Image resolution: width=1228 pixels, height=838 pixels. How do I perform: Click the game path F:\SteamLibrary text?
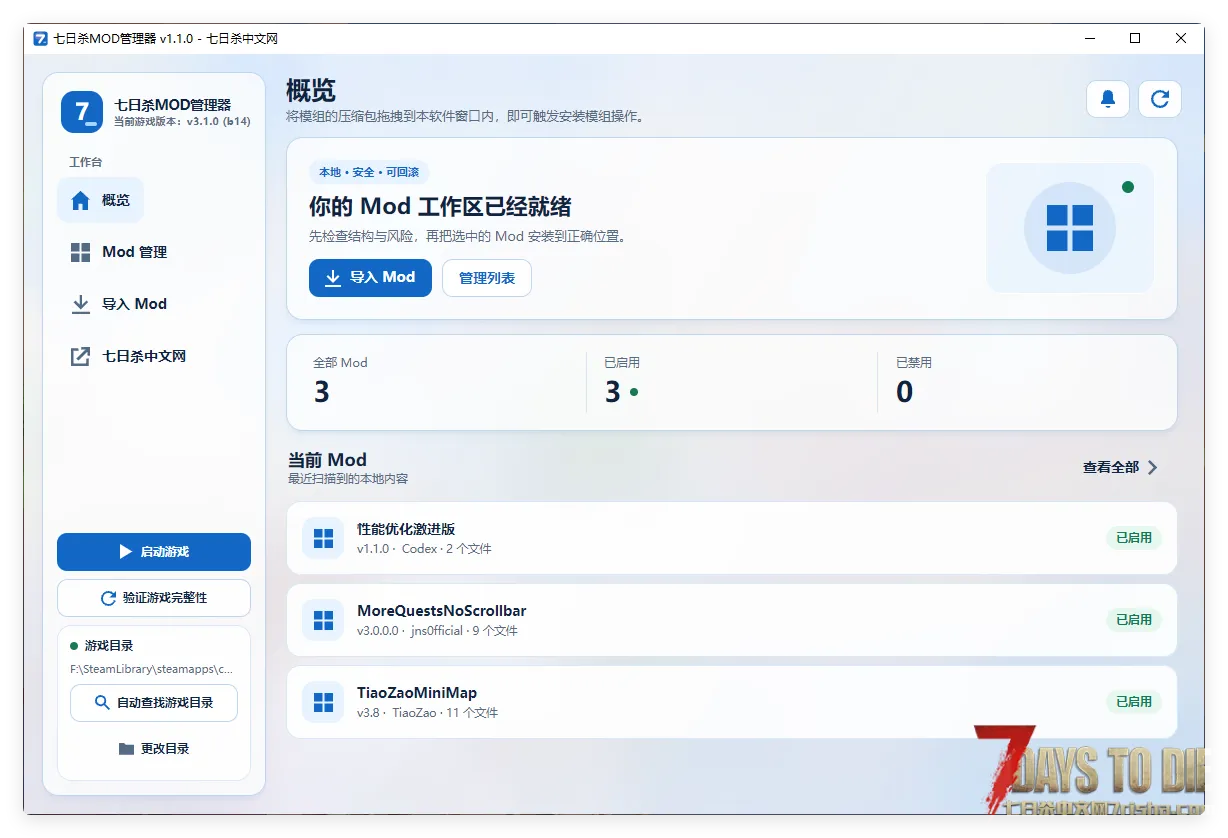point(151,670)
